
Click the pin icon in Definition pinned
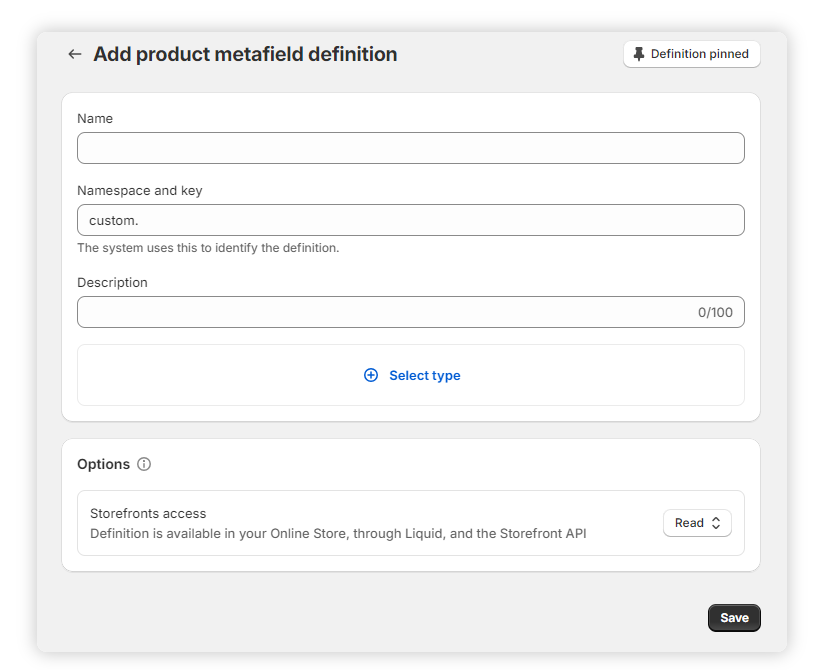(x=639, y=54)
